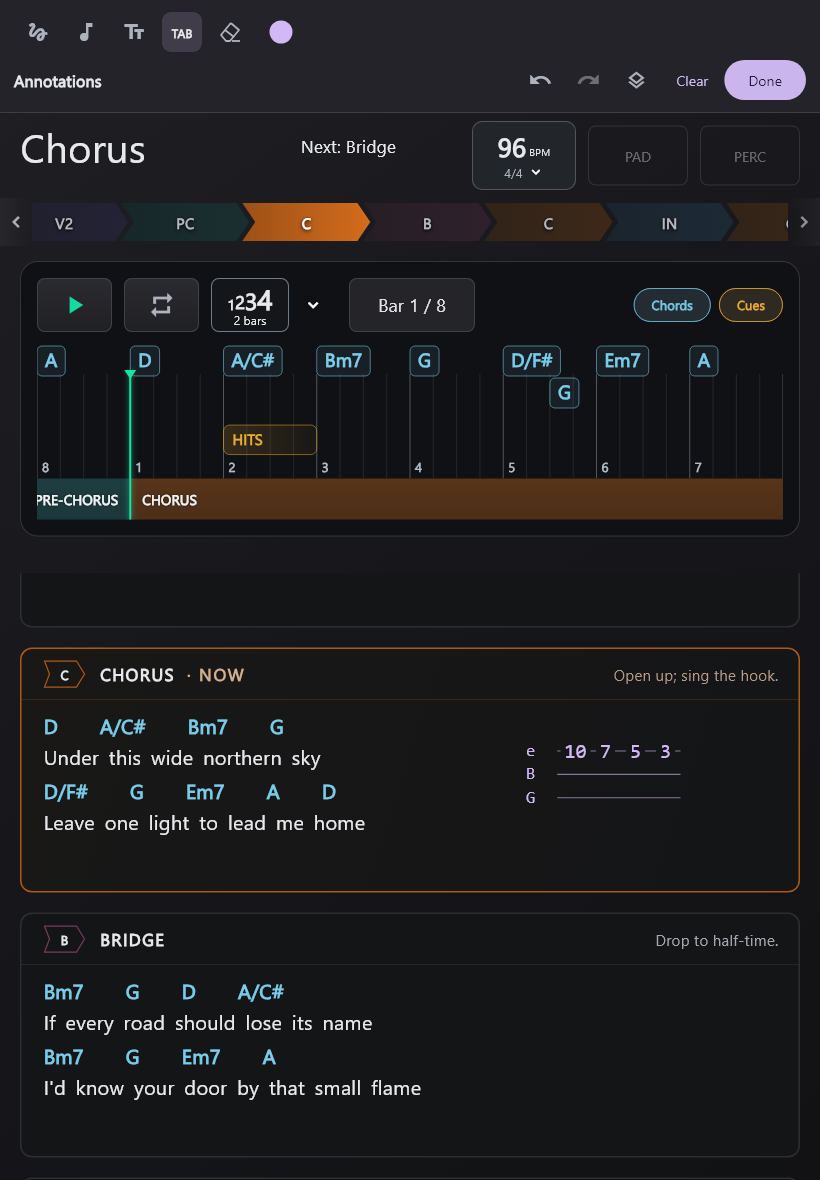The height and width of the screenshot is (1180, 820).
Task: Expand the 4/4 time signature chevron
Action: pyautogui.click(x=536, y=172)
